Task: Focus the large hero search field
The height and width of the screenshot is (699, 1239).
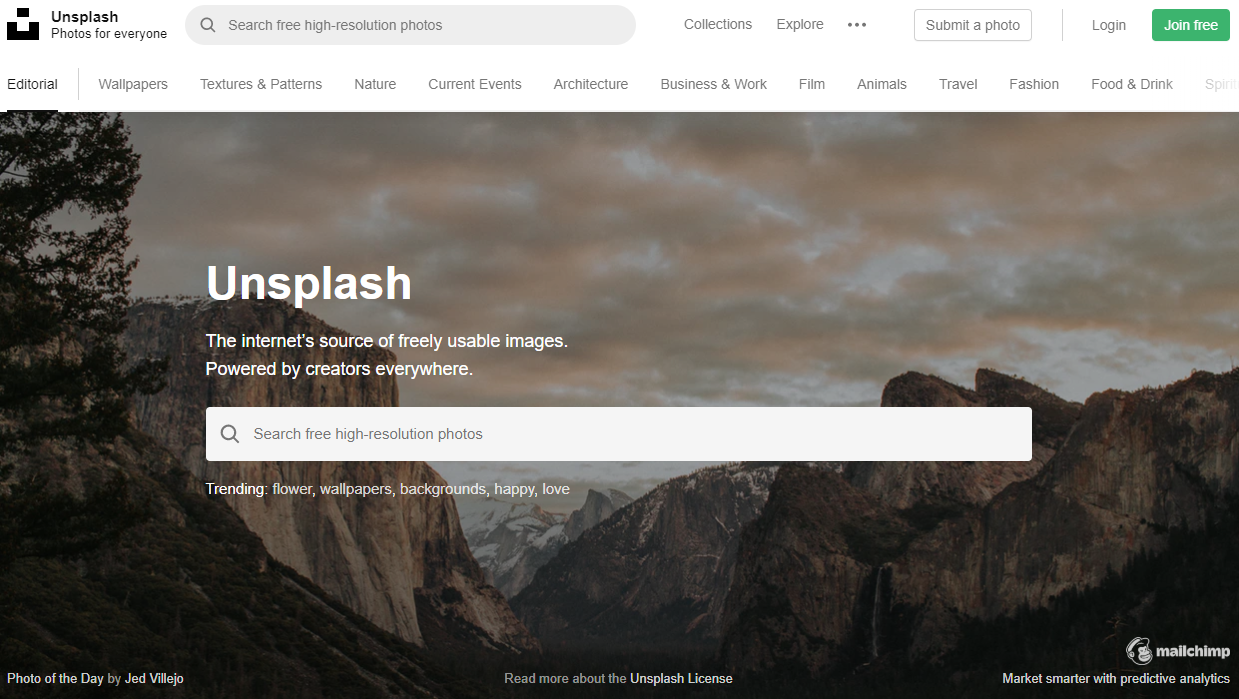Action: 619,434
